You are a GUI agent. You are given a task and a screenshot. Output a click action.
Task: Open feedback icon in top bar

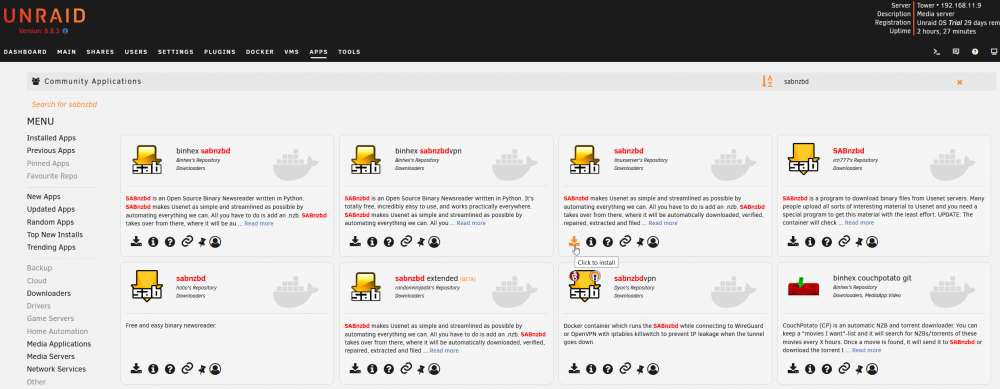(x=955, y=52)
